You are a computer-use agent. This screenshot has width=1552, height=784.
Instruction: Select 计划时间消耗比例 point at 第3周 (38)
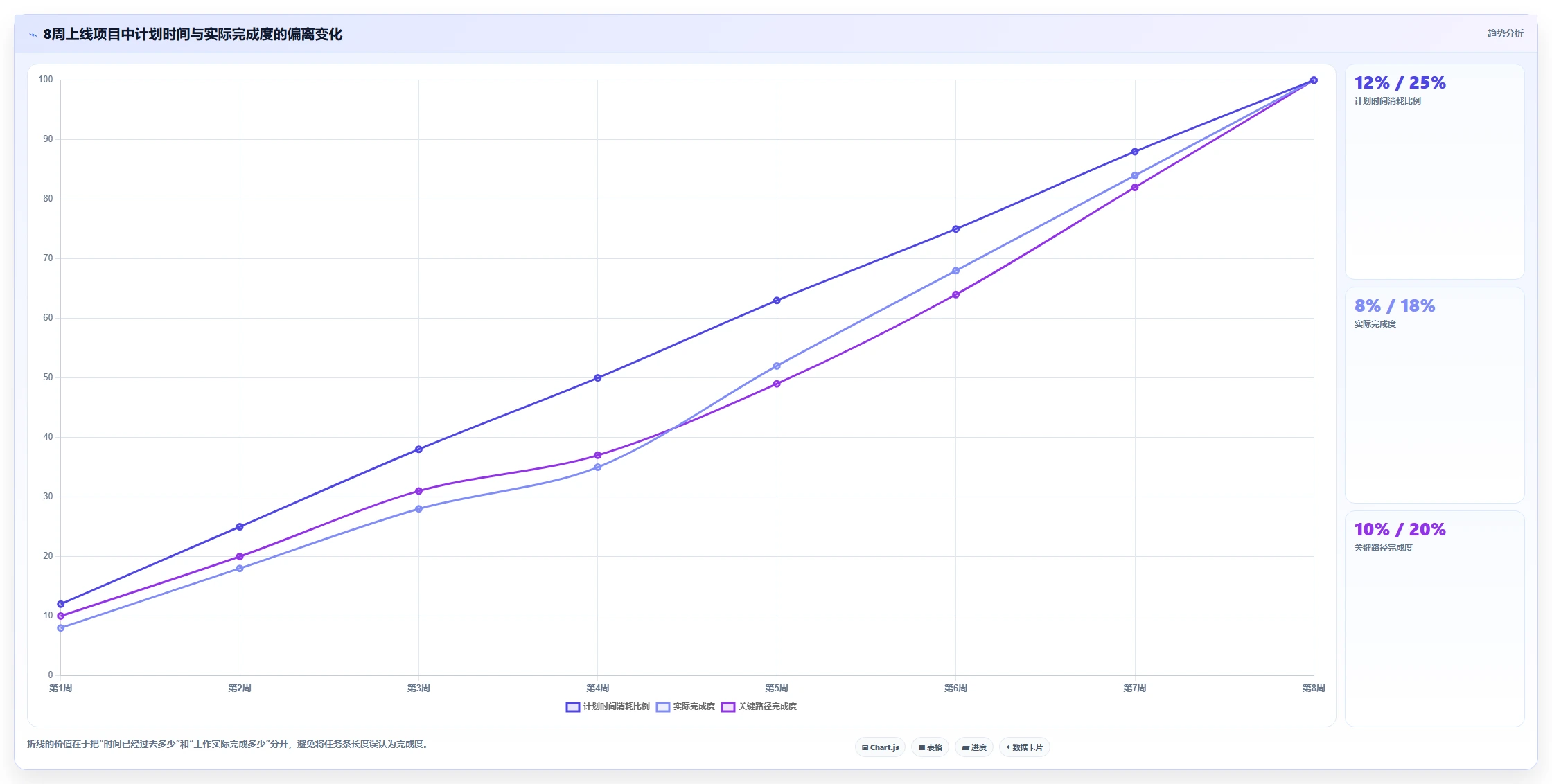click(418, 449)
